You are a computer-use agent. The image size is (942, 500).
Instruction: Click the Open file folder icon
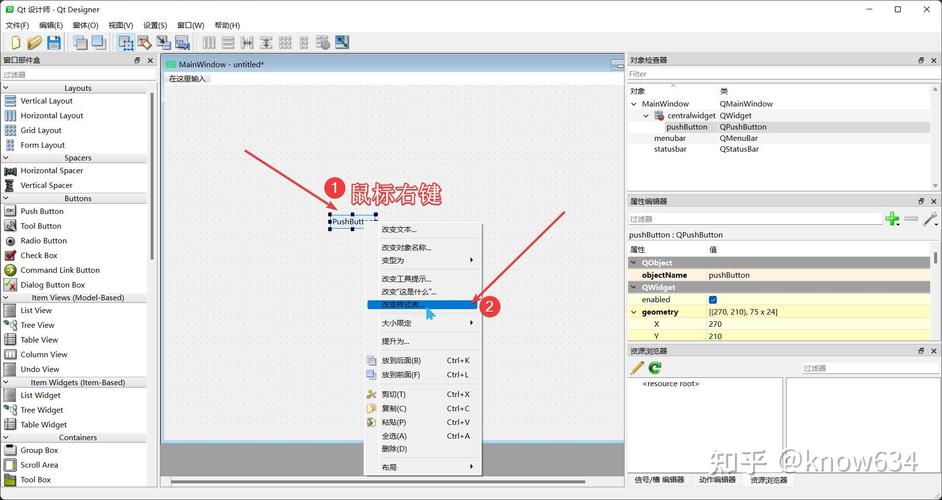coord(35,42)
